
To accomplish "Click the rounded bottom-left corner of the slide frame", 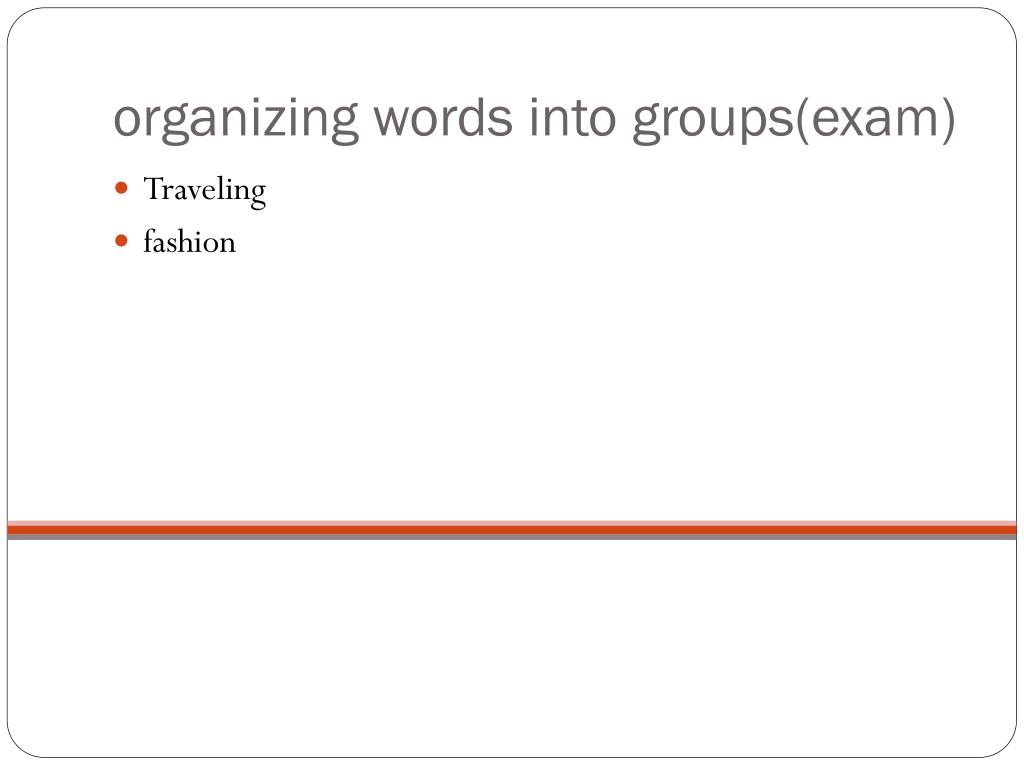I will (x=18, y=746).
